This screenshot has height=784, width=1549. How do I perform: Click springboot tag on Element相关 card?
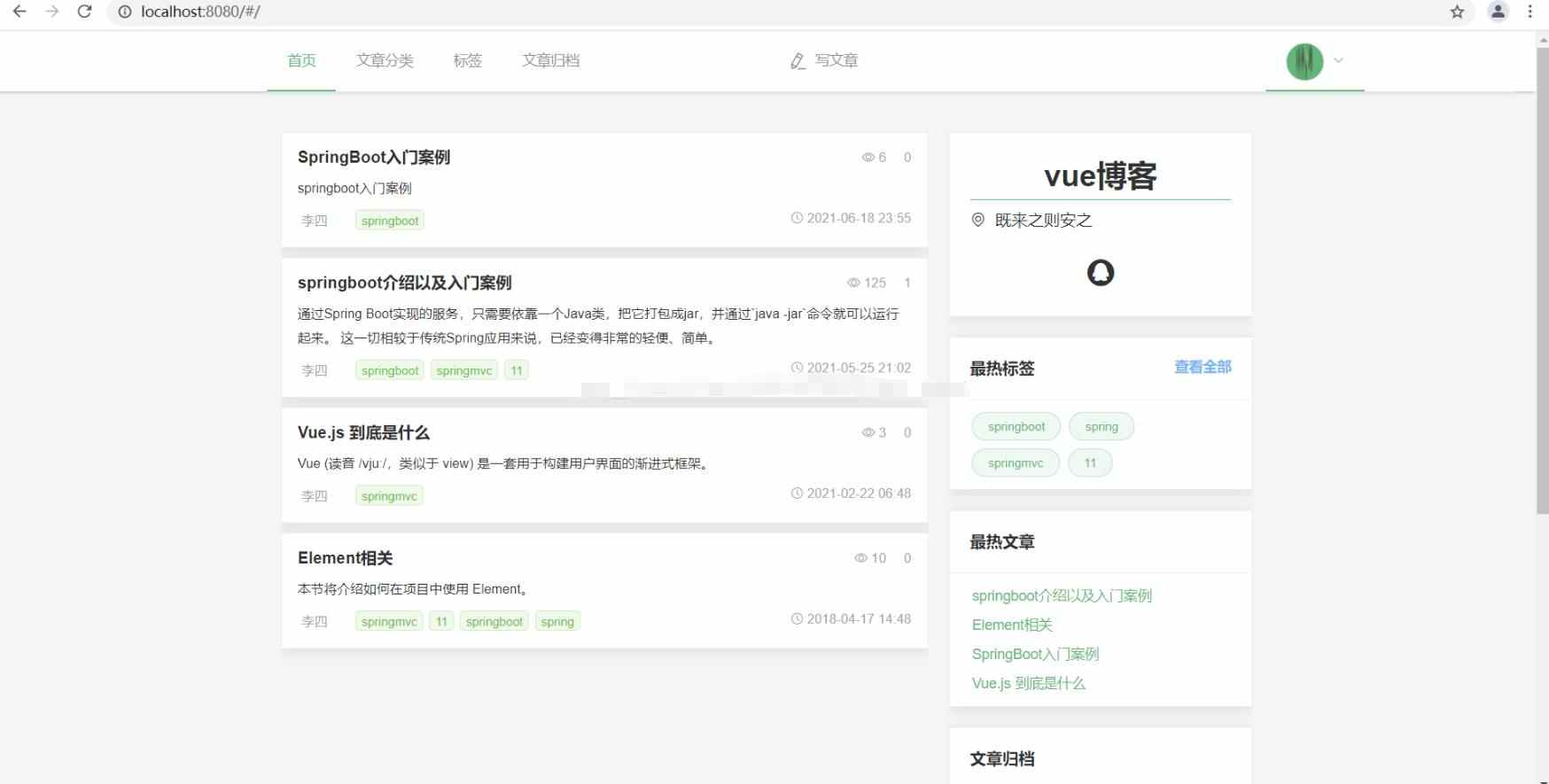494,622
